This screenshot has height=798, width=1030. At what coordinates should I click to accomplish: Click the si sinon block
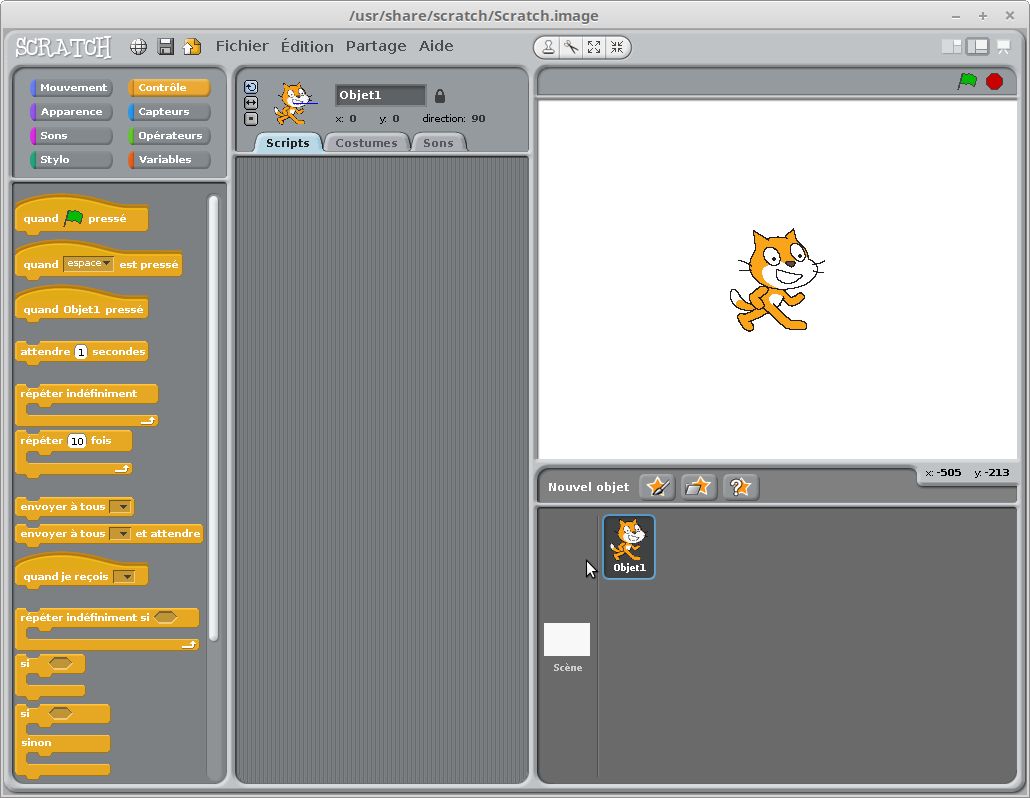pyautogui.click(x=62, y=740)
